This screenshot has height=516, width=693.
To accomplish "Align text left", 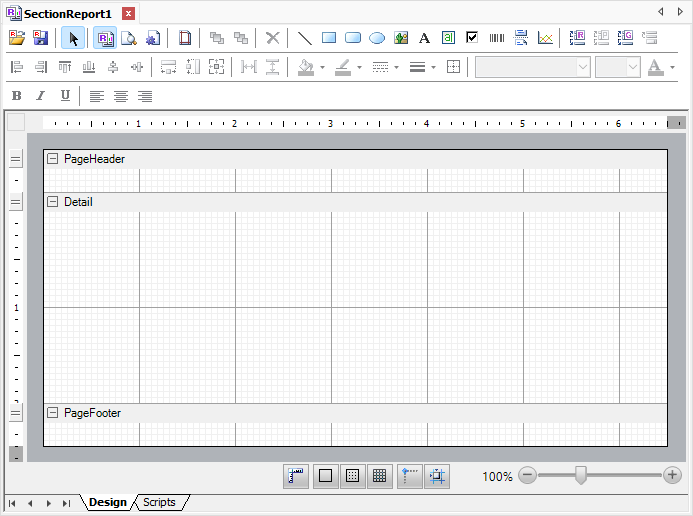I will (x=97, y=96).
